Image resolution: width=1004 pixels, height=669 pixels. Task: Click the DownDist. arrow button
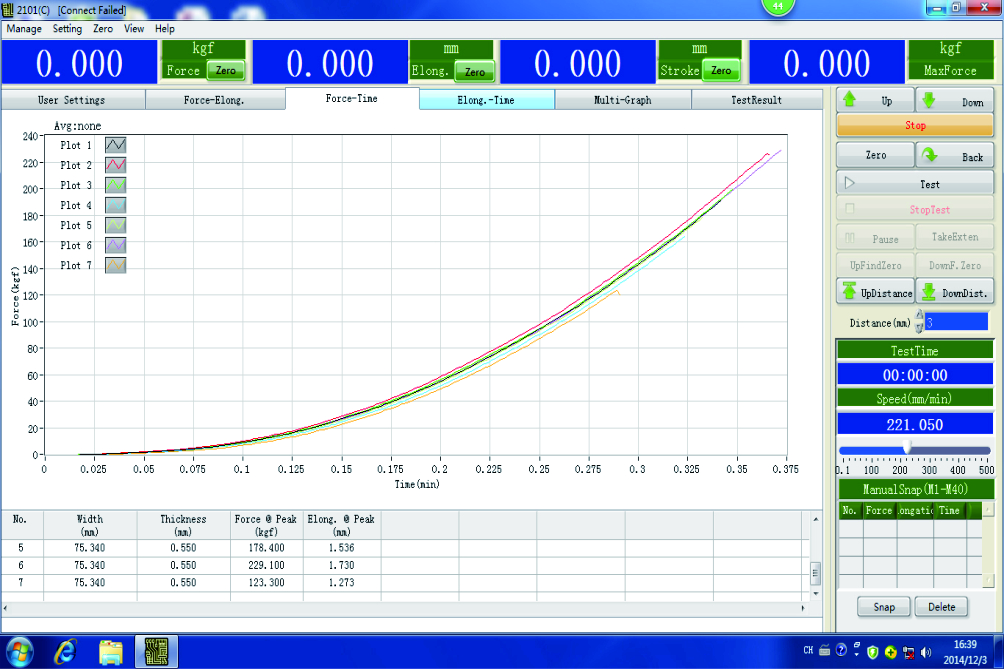(x=955, y=293)
